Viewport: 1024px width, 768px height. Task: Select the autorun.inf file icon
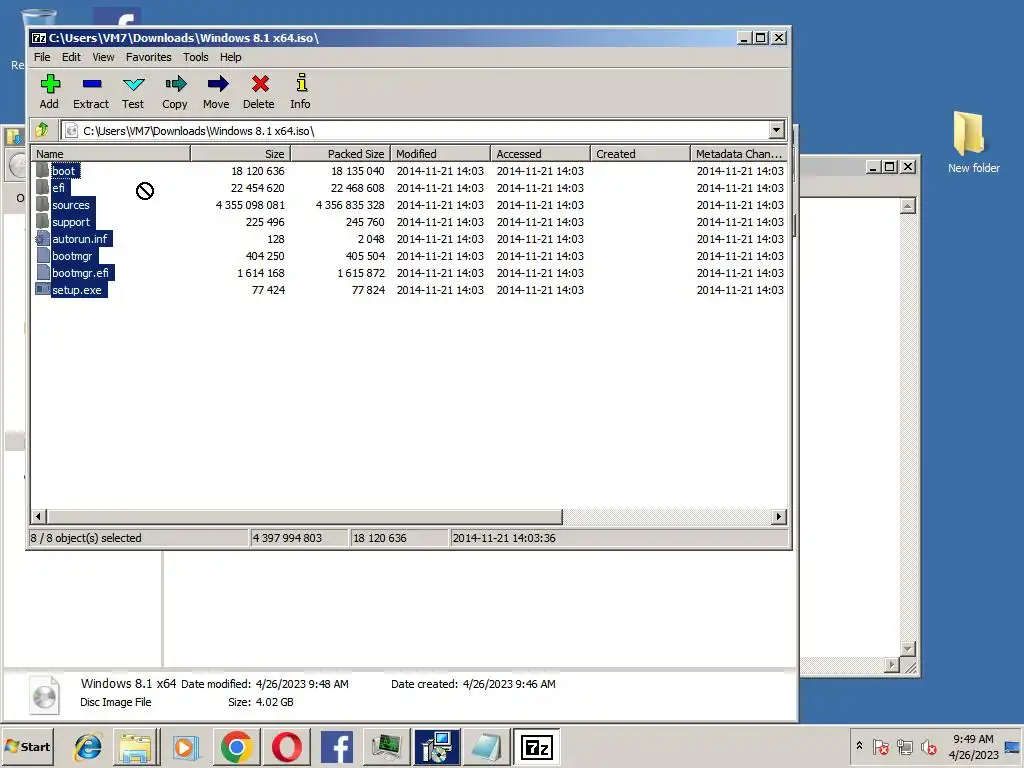click(42, 238)
